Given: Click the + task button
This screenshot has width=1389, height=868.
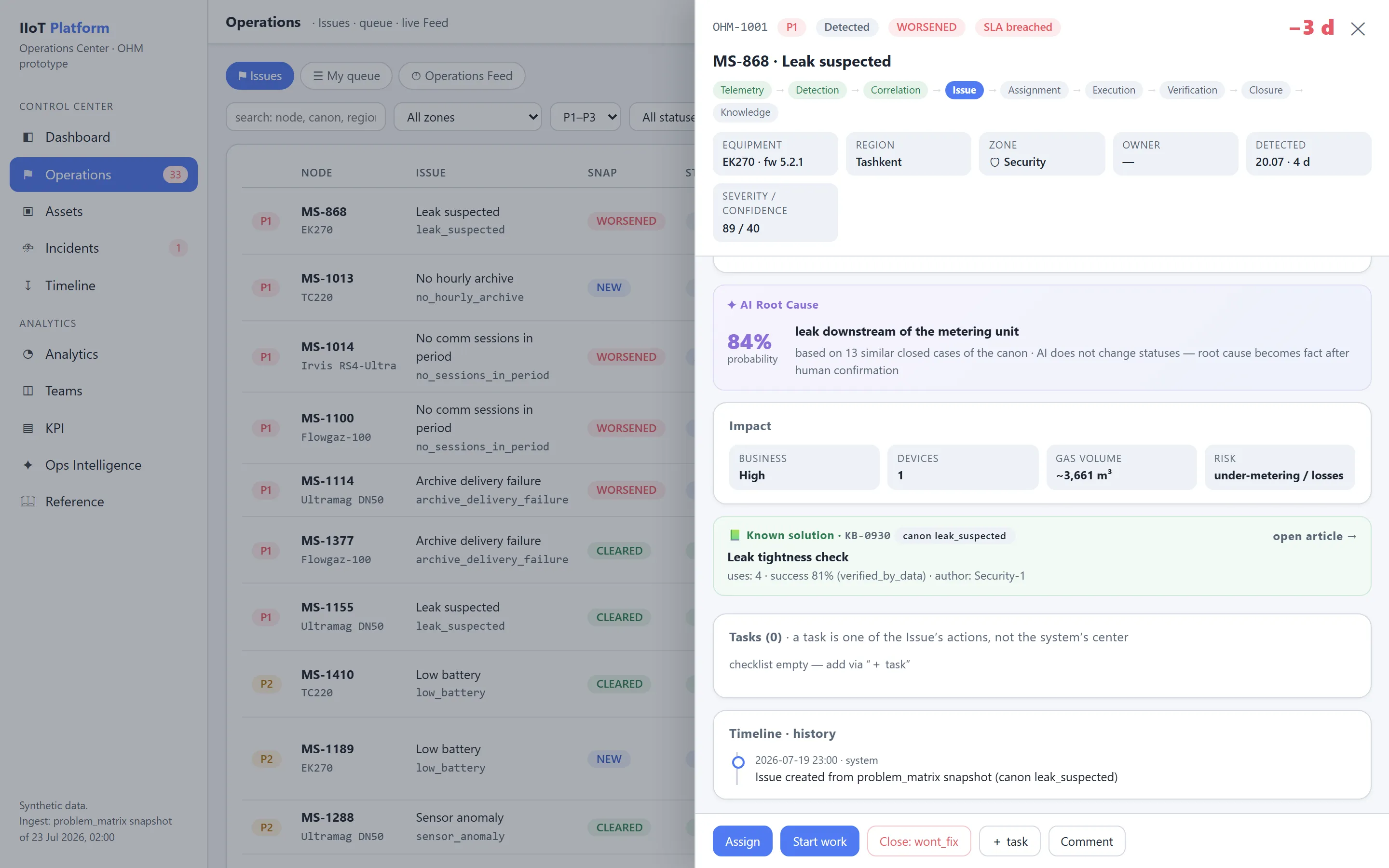Looking at the screenshot, I should pos(1009,841).
